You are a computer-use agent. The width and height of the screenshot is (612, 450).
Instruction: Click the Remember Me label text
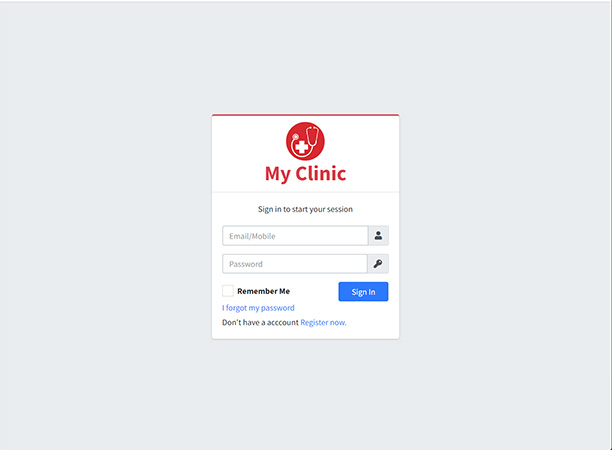pos(263,291)
